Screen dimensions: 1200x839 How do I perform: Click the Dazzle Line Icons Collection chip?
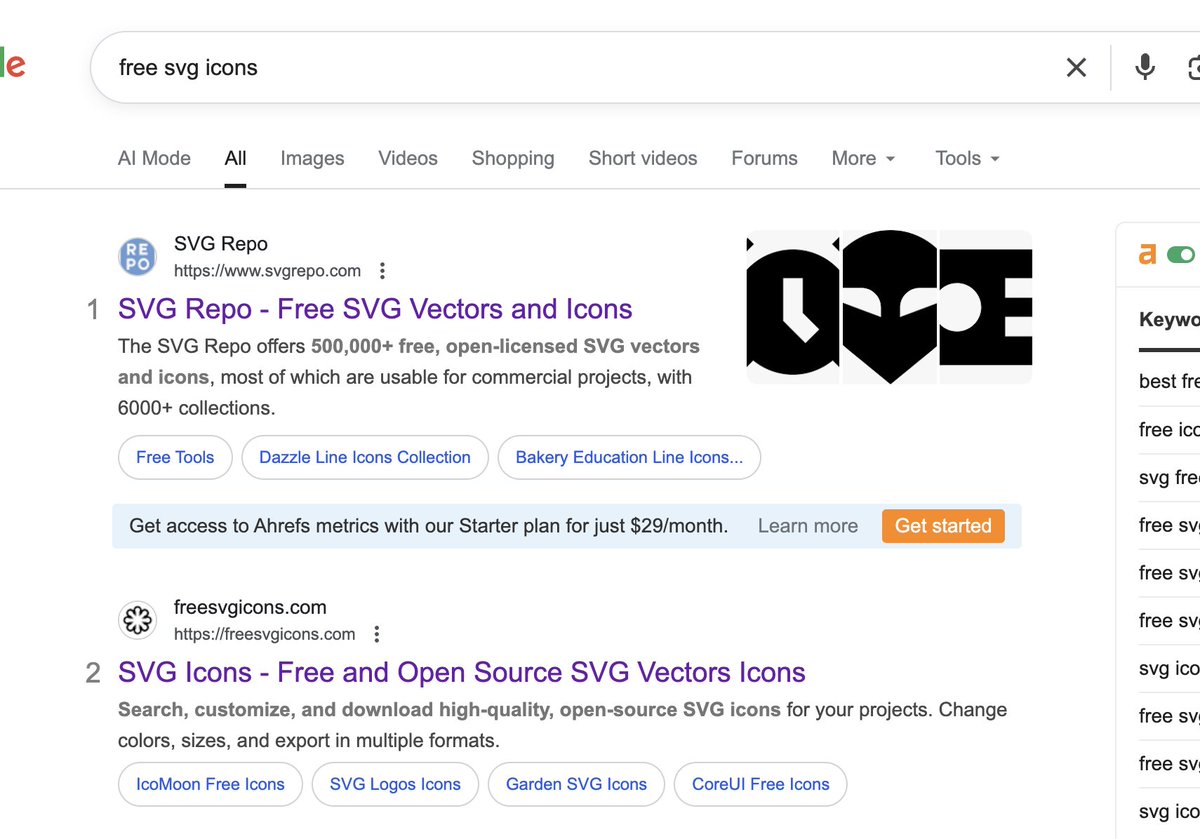[x=365, y=457]
